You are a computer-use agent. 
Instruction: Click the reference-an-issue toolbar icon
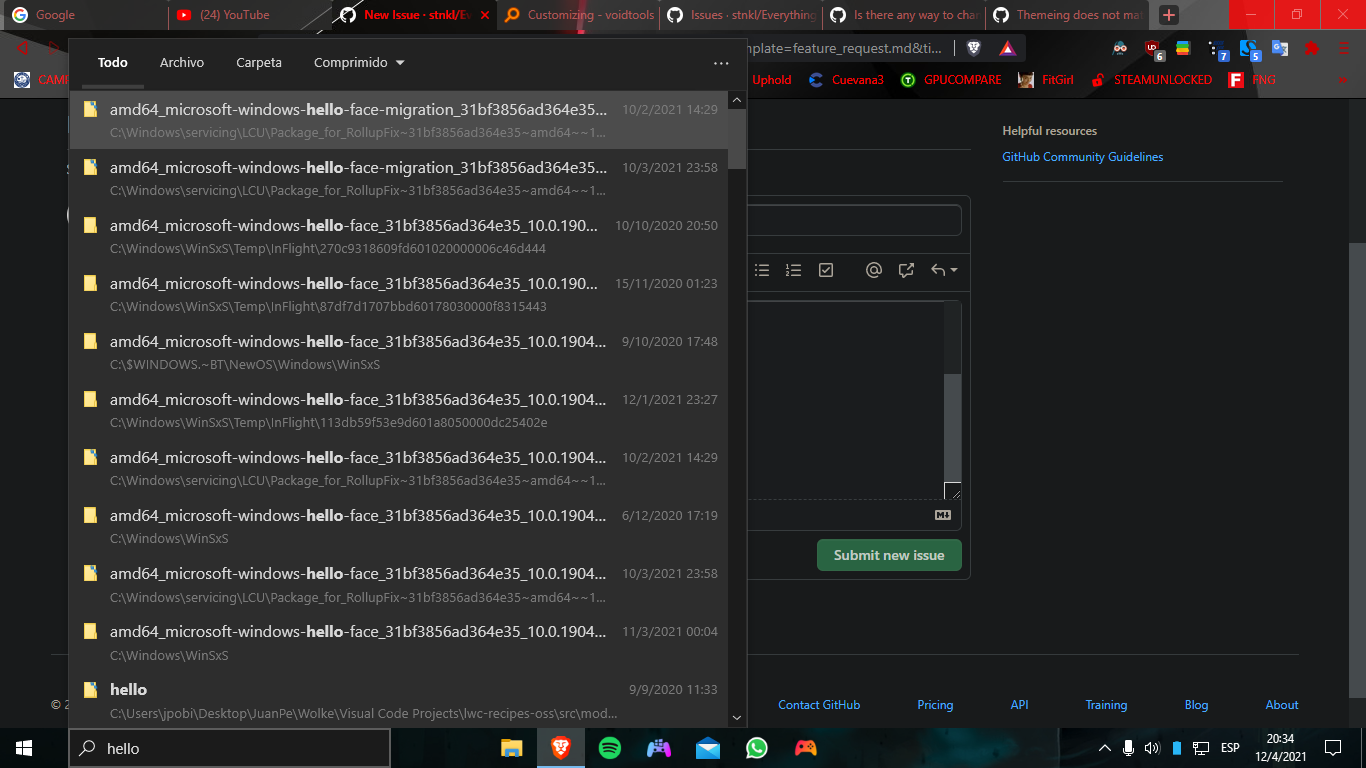(906, 270)
